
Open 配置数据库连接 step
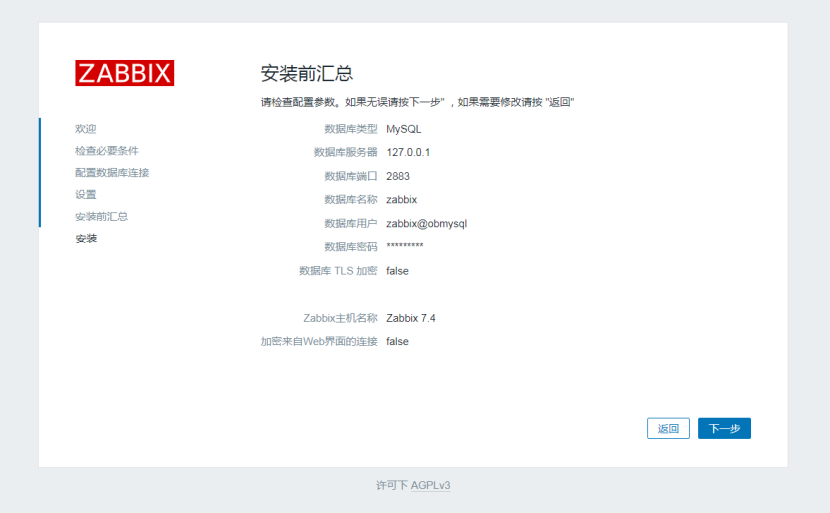(x=112, y=173)
